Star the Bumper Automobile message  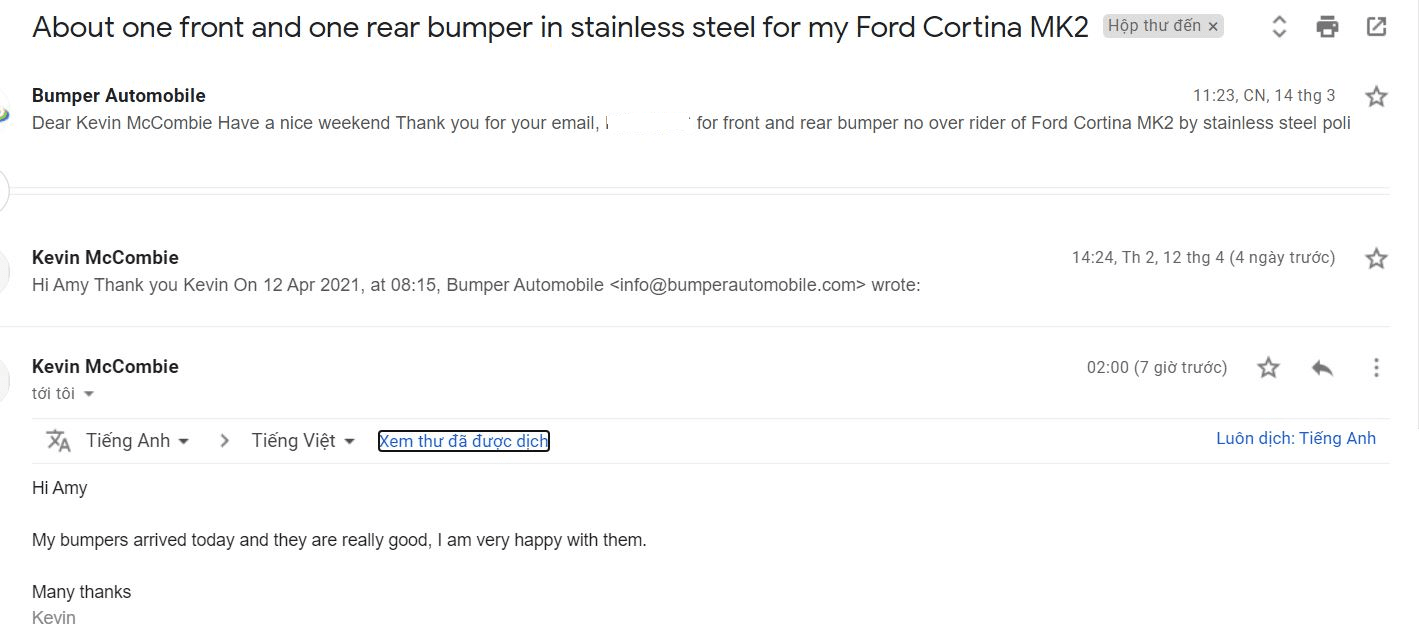1376,96
